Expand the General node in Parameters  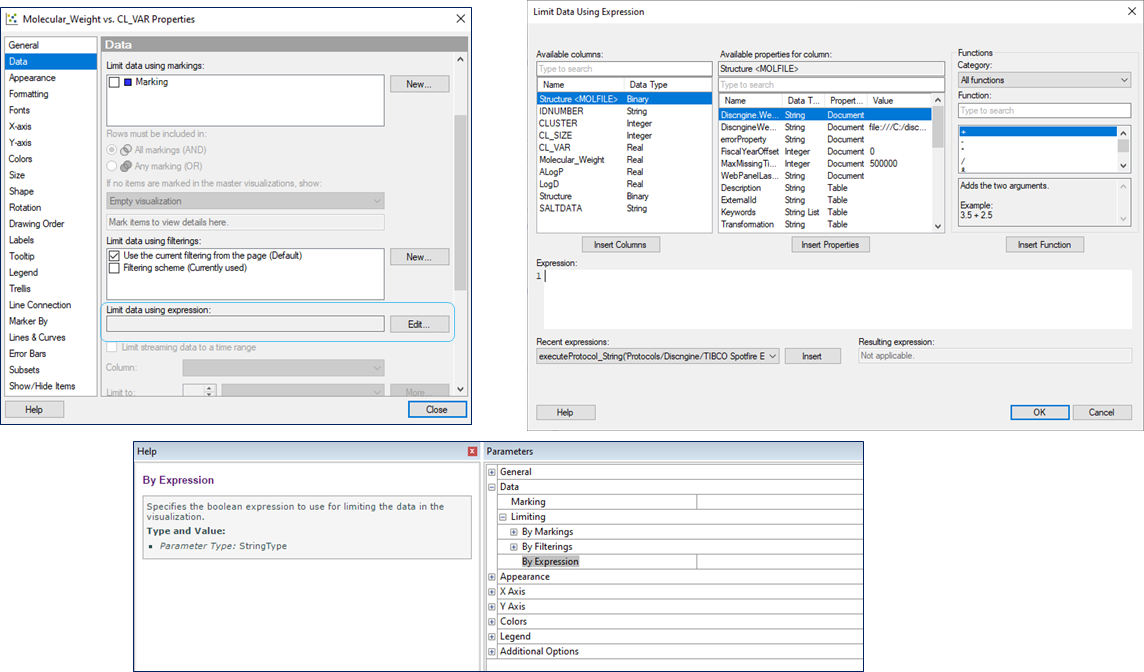pos(492,472)
